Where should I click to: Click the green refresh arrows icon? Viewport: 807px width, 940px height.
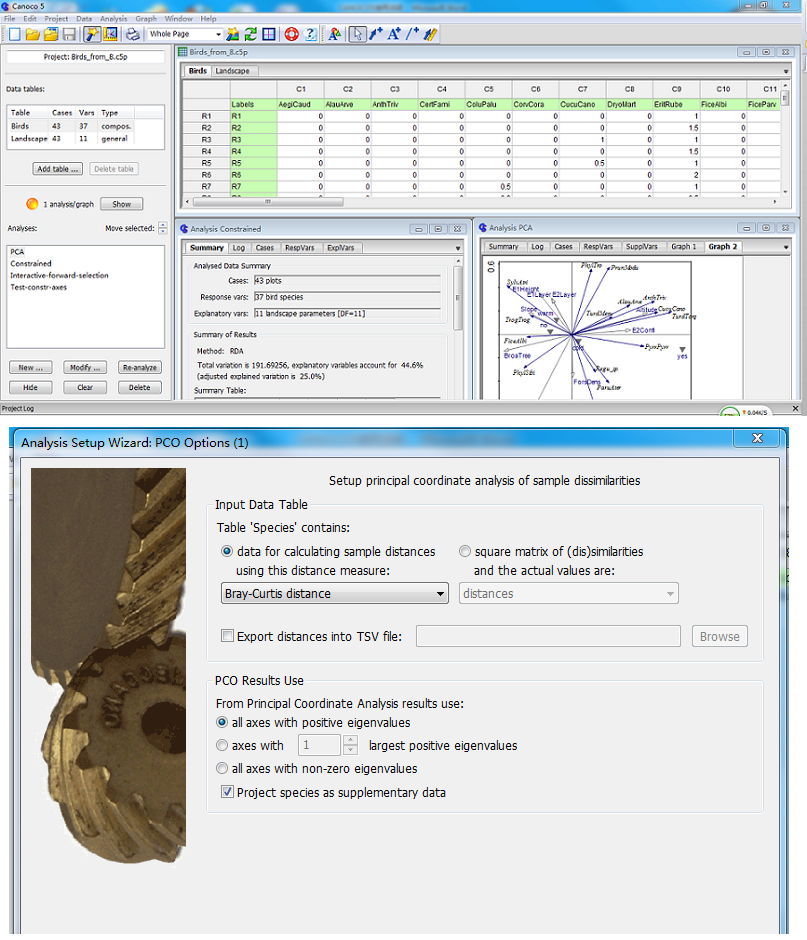(x=251, y=34)
